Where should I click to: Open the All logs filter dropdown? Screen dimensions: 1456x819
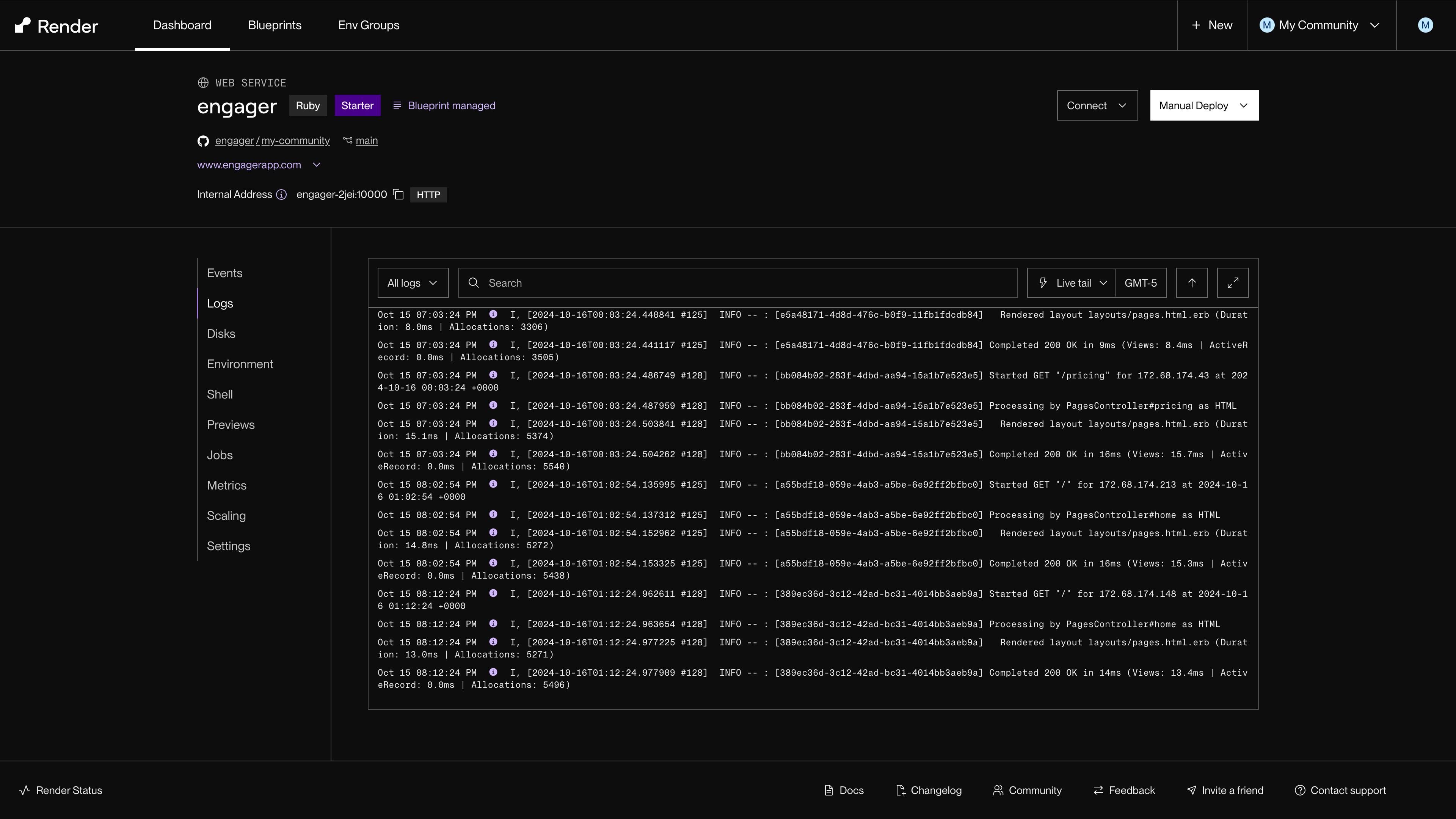coord(413,282)
